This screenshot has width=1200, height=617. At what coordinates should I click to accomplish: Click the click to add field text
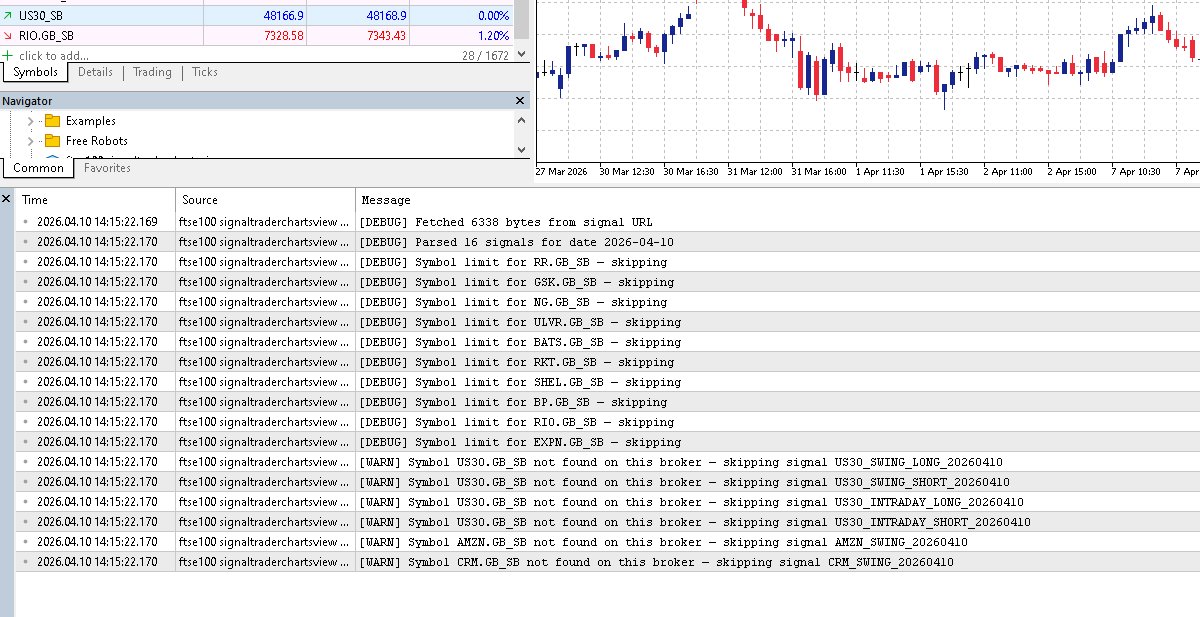53,55
